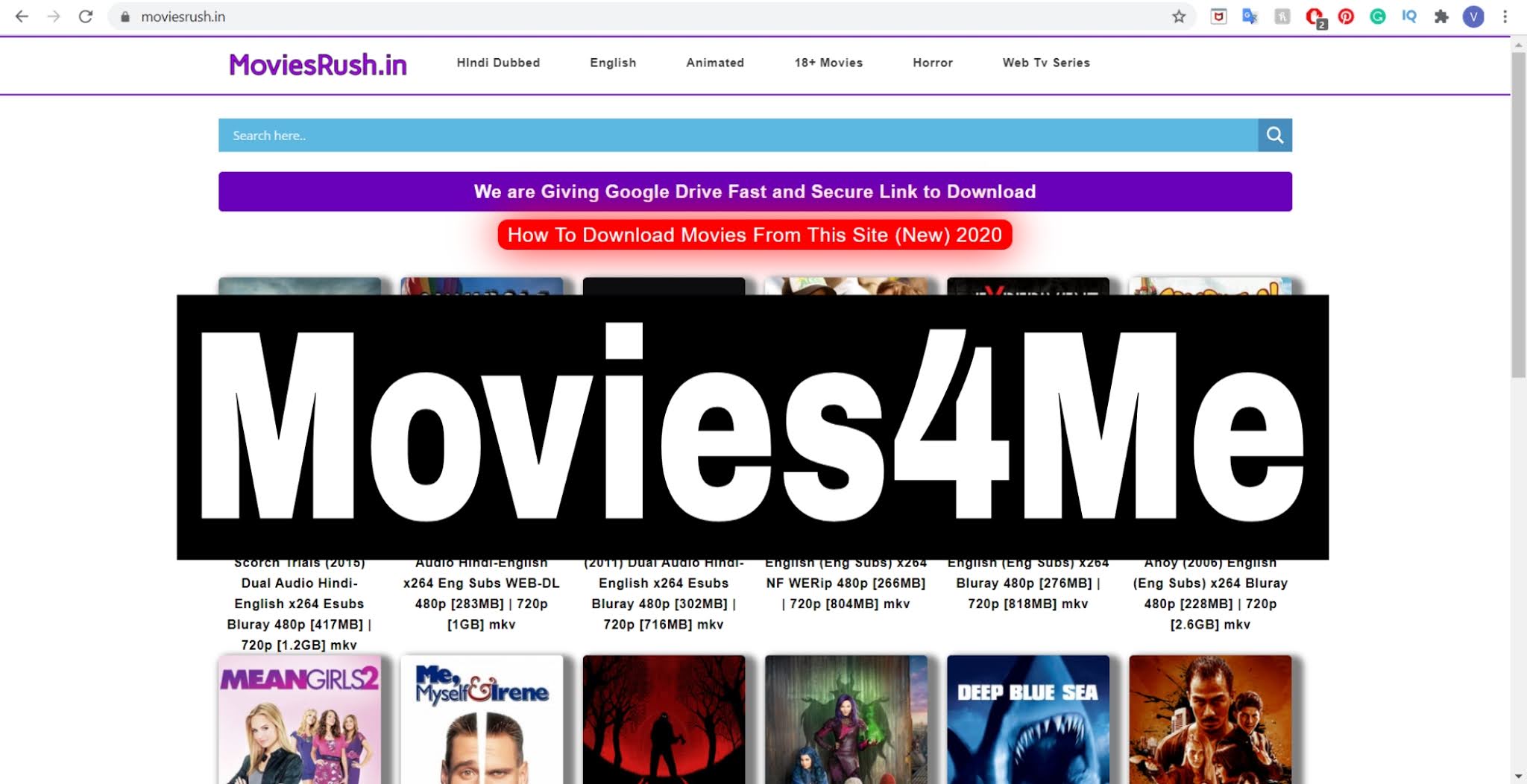Screen dimensions: 1527x784
Task: Click the purple Google Drive link banner
Action: (x=755, y=192)
